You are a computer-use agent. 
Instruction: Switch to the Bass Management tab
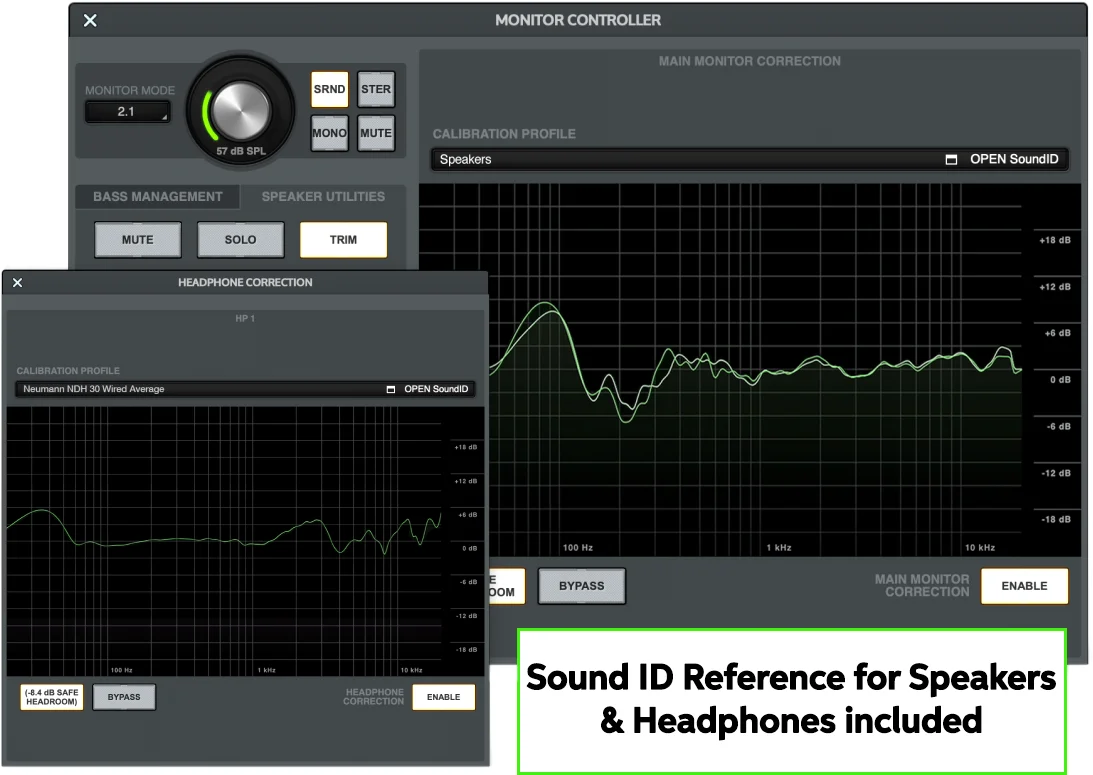158,197
